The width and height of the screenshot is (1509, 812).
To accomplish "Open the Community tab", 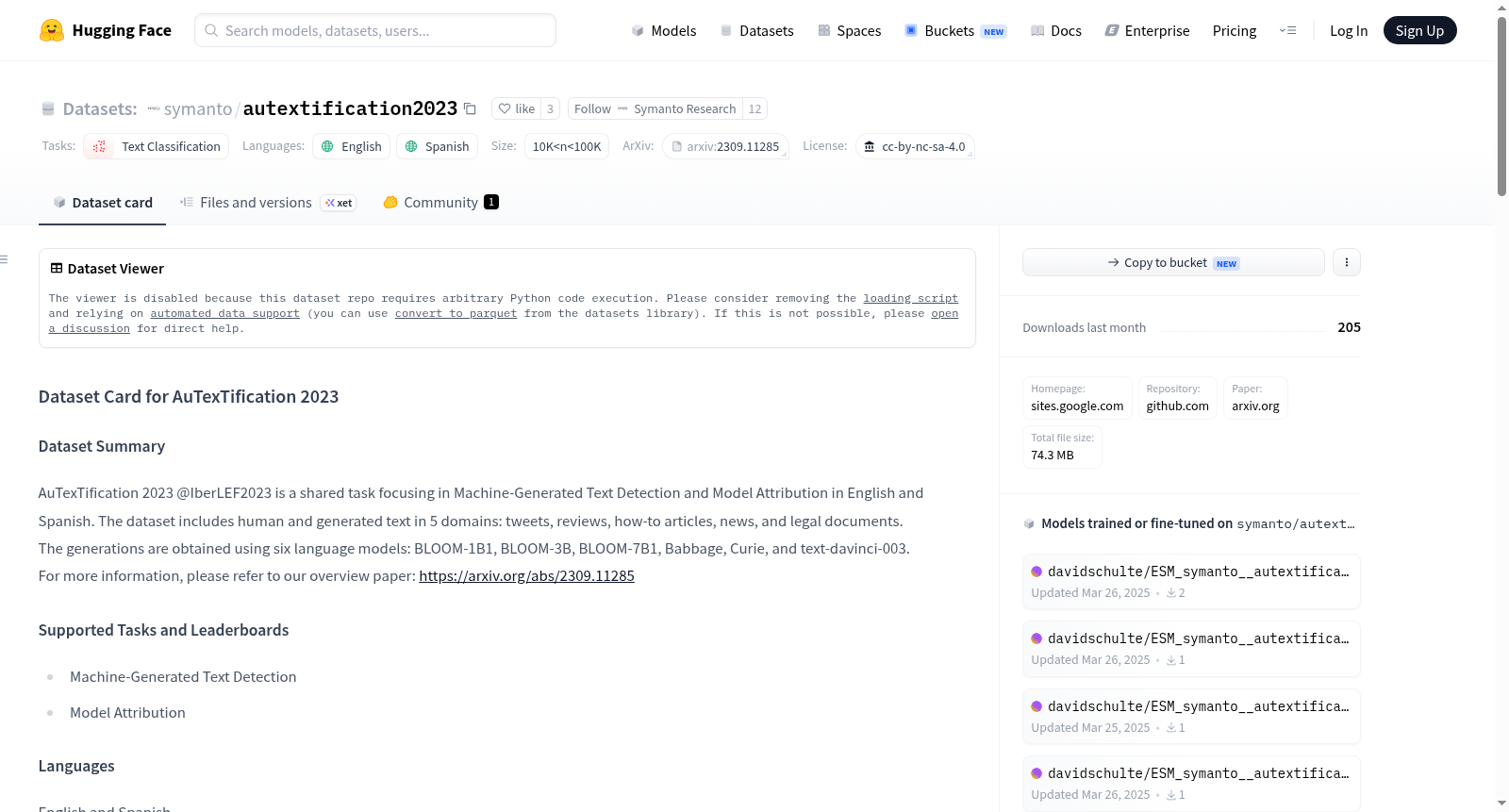I will (440, 202).
